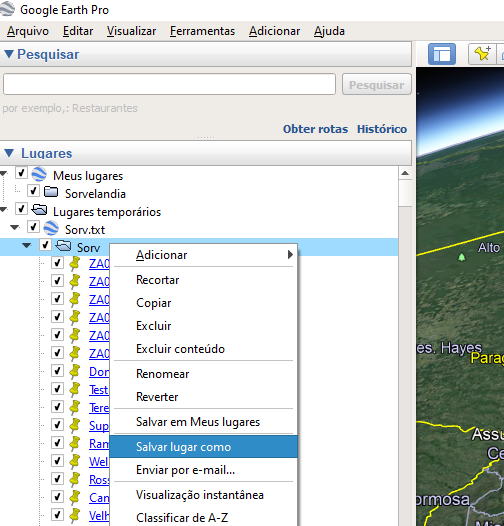The image size is (504, 526).
Task: Click the Lugares temporários folder icon
Action: pos(39,210)
